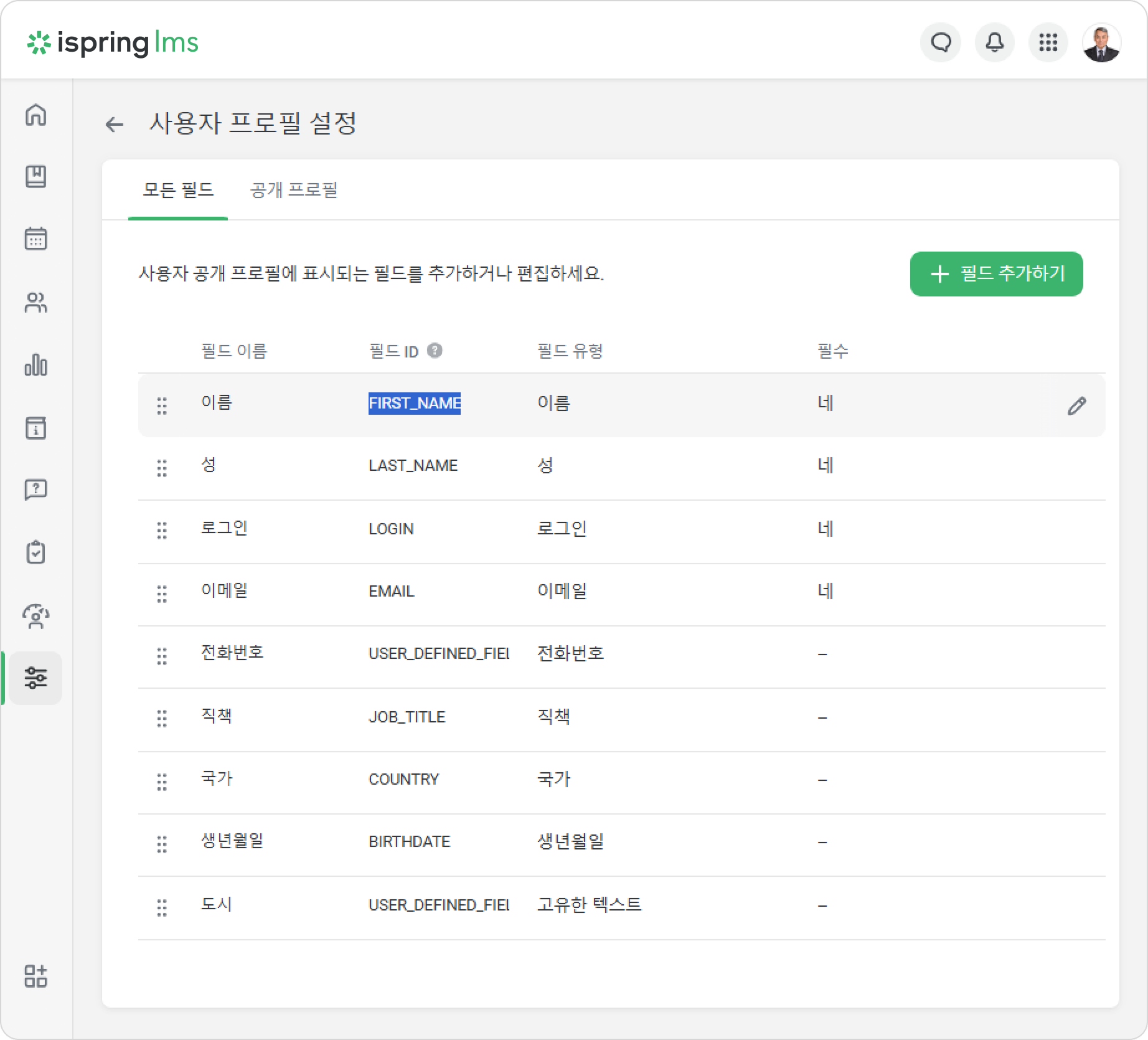Click the 도시 field name cell
The width and height of the screenshot is (1148, 1040).
point(216,904)
